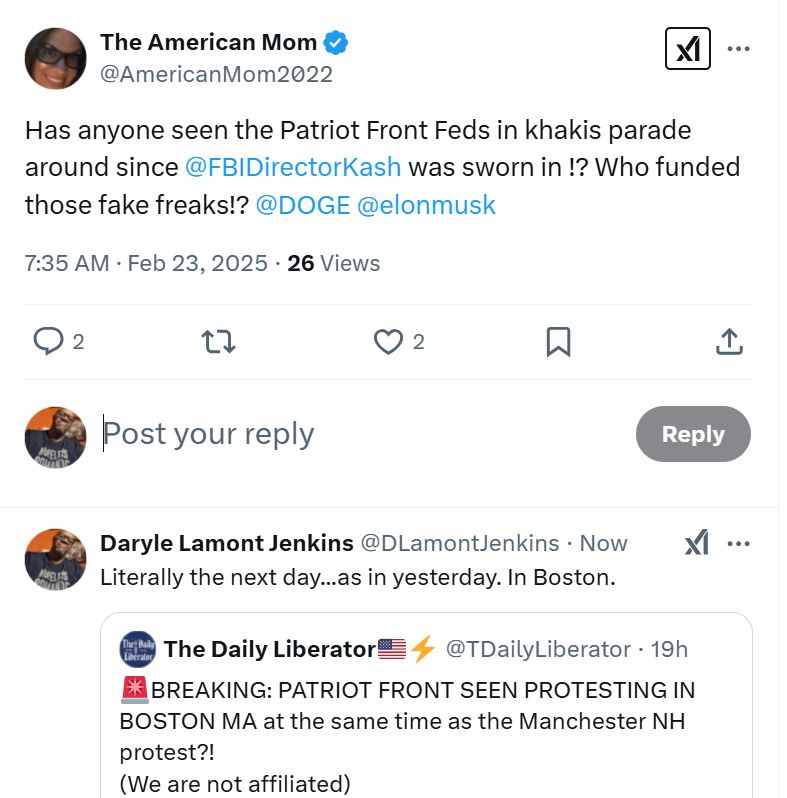Open the @DOGE mention link
Viewport: 787px width, 798px height.
point(302,205)
